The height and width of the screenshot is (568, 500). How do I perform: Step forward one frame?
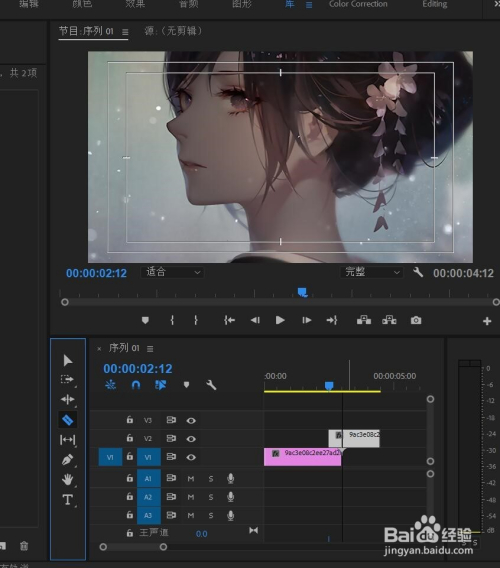point(307,320)
